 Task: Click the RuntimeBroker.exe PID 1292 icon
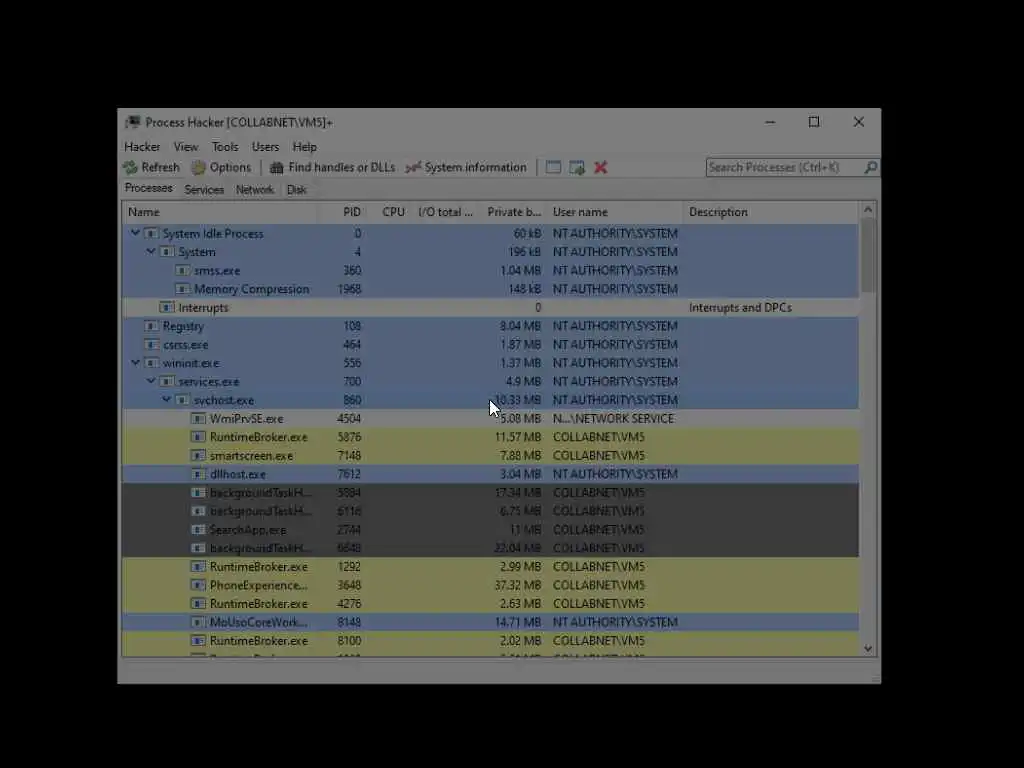[198, 566]
